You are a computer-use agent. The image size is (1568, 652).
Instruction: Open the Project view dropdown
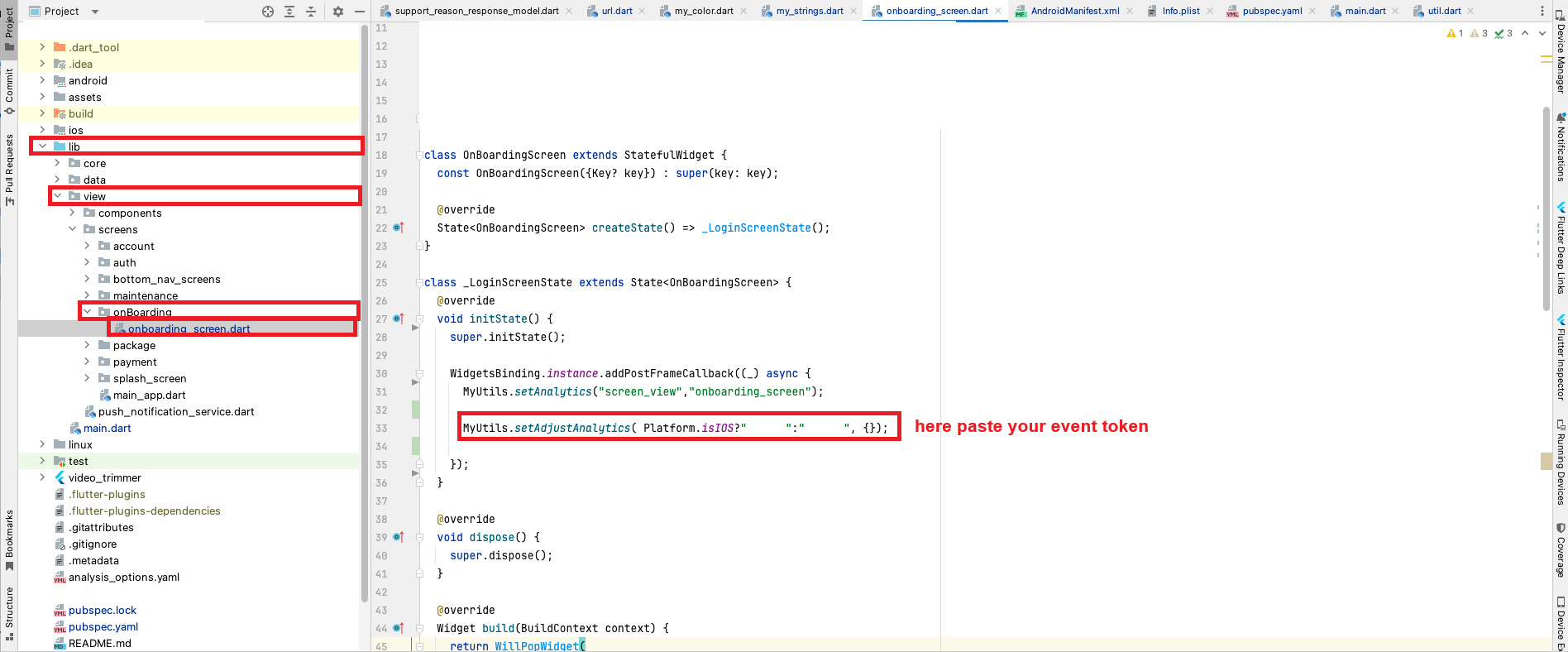click(94, 12)
